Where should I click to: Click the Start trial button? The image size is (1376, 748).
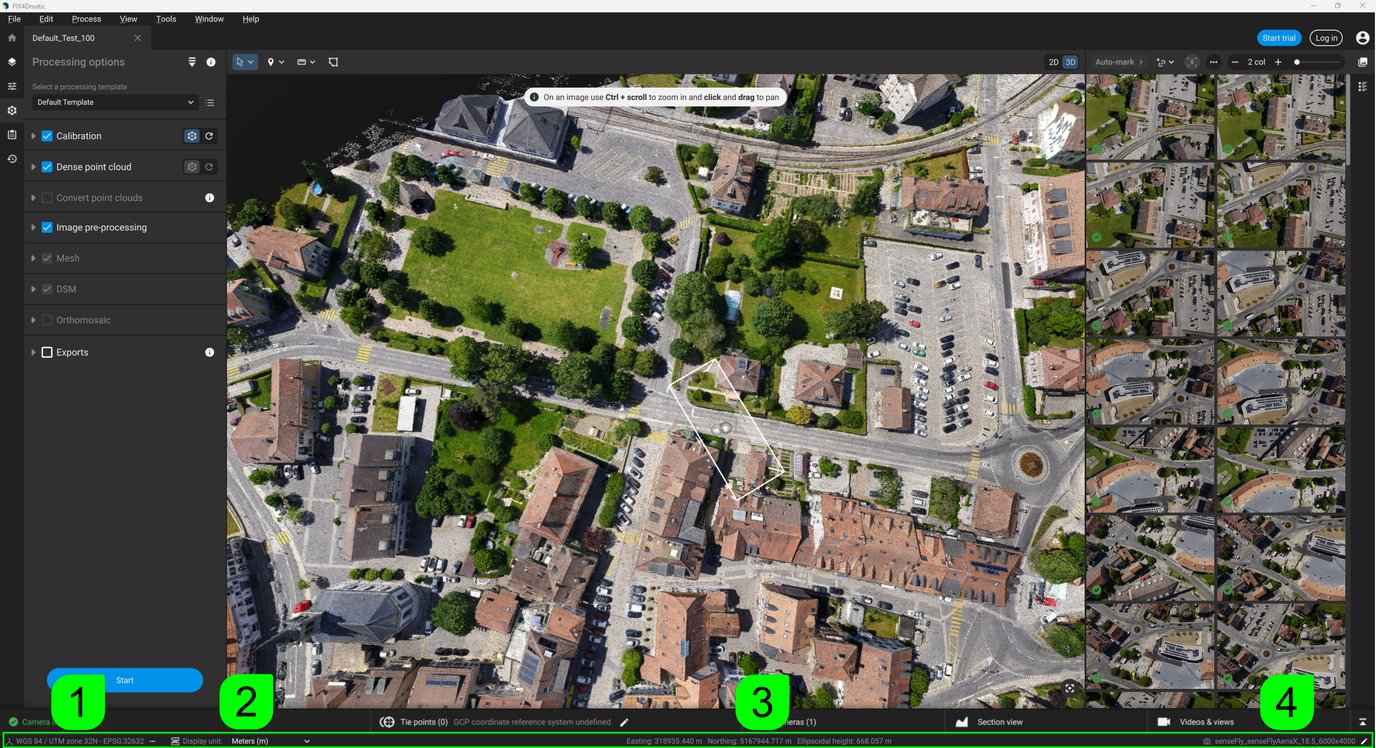1278,38
